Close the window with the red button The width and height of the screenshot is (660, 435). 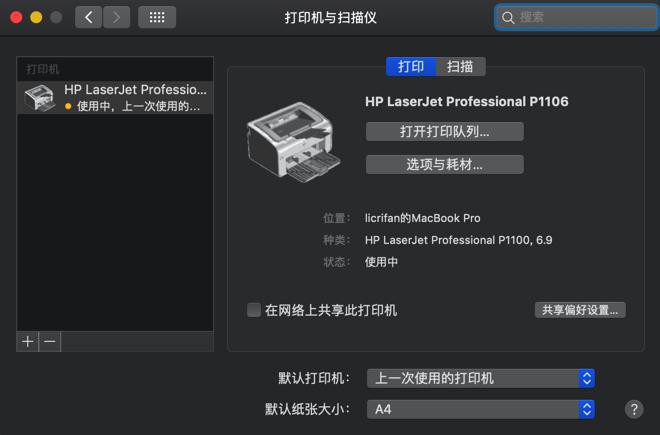(x=16, y=17)
